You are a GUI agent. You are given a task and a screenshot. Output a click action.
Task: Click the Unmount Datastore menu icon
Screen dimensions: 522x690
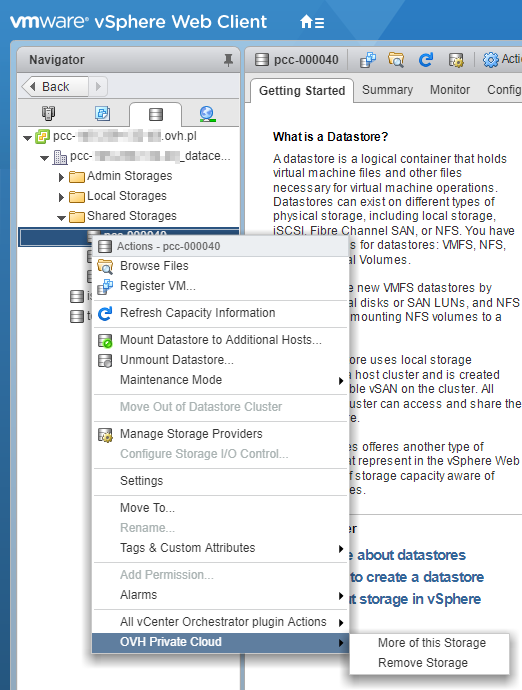pos(105,360)
